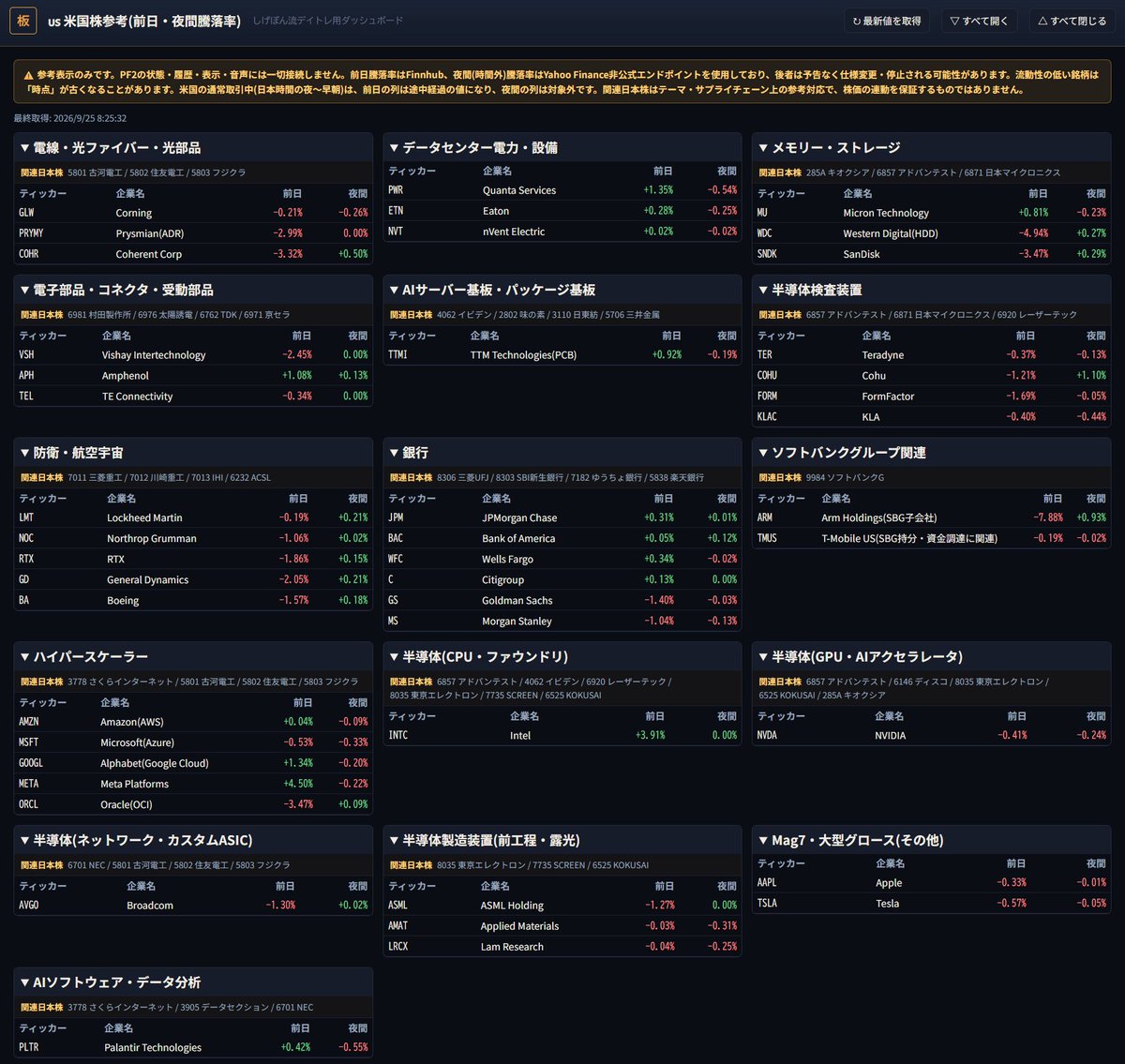
Task: Click the TTM Technologies(PCB) row name
Action: [x=523, y=355]
